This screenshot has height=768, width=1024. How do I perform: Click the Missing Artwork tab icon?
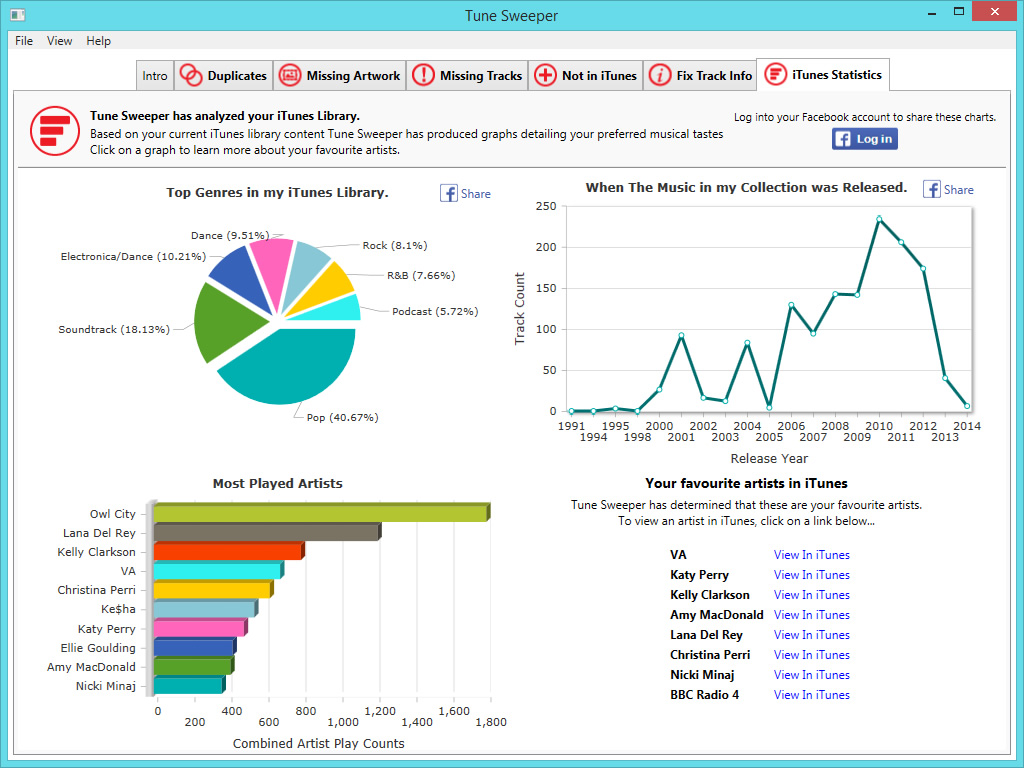290,75
